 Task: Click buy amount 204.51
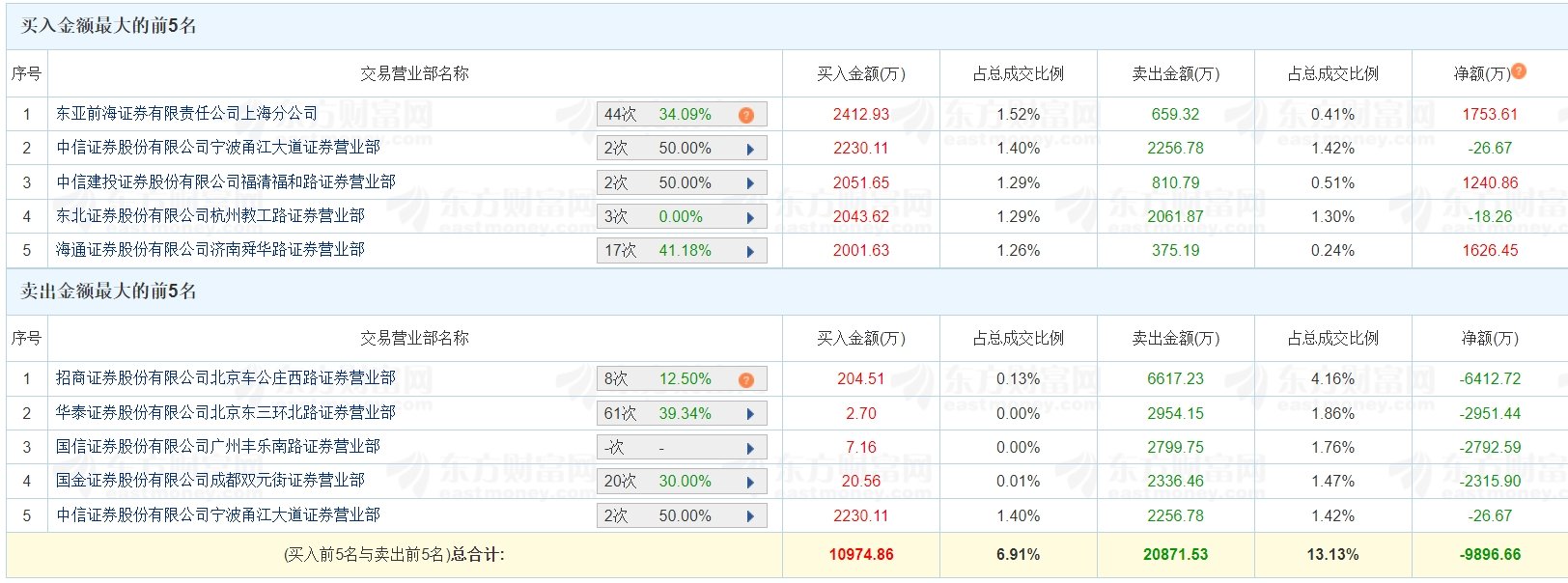(861, 378)
